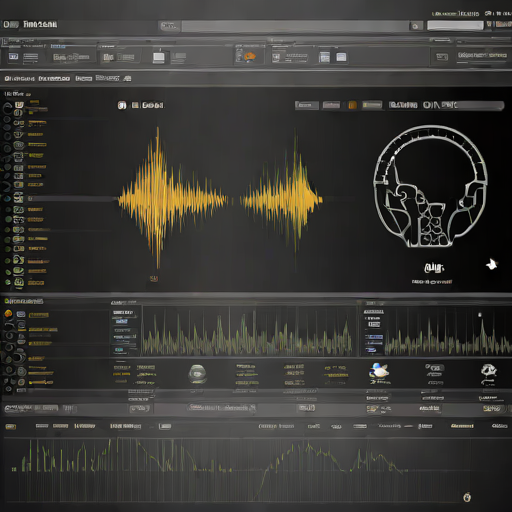Viewport: 512px width, 512px height.
Task: Click the smaller yellow waveform burst
Action: pyautogui.click(x=282, y=200)
